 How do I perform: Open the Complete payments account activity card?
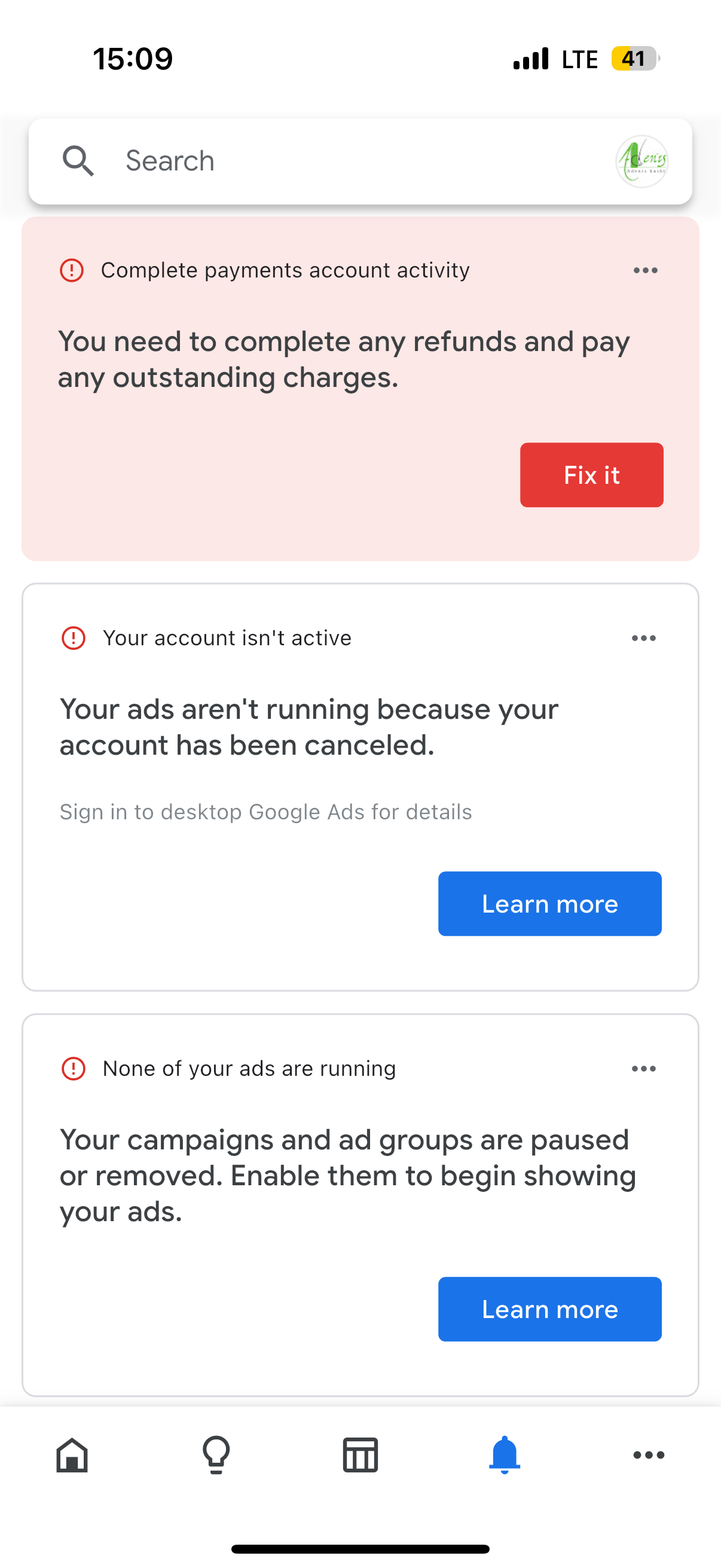pos(360,388)
